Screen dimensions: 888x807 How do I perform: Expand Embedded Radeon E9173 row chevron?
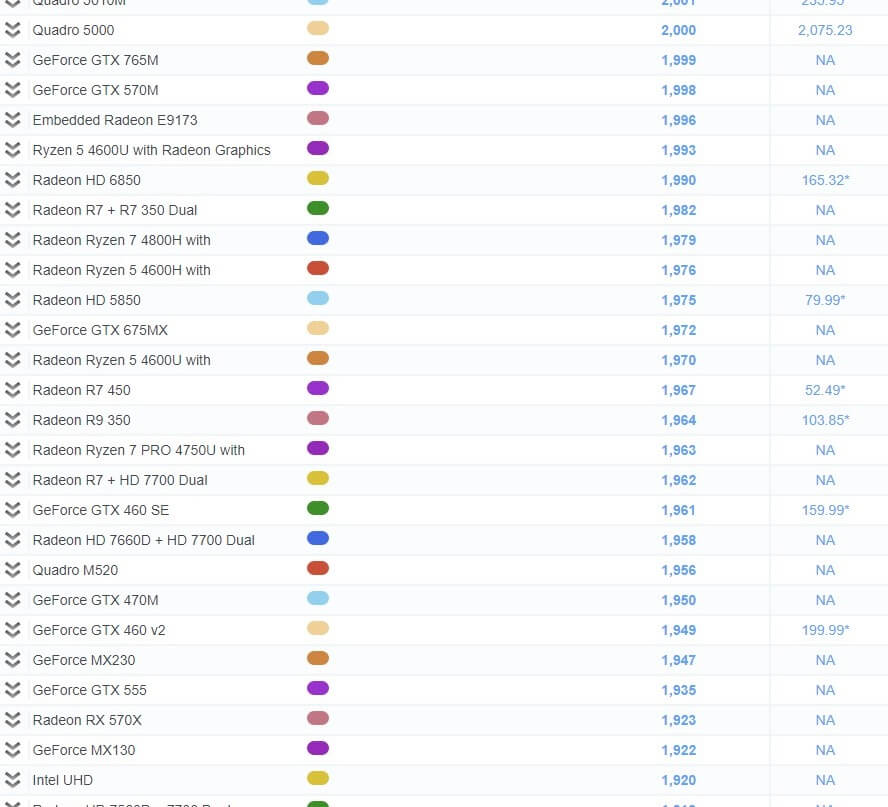[x=12, y=120]
